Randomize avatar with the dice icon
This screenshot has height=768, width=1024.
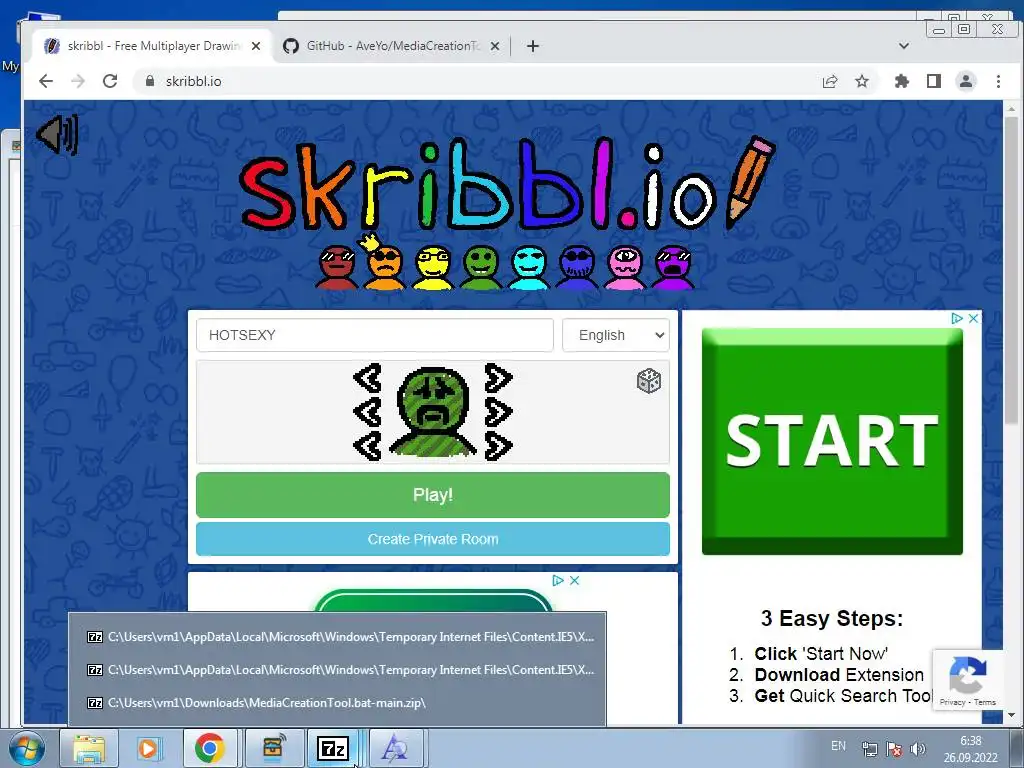click(648, 381)
